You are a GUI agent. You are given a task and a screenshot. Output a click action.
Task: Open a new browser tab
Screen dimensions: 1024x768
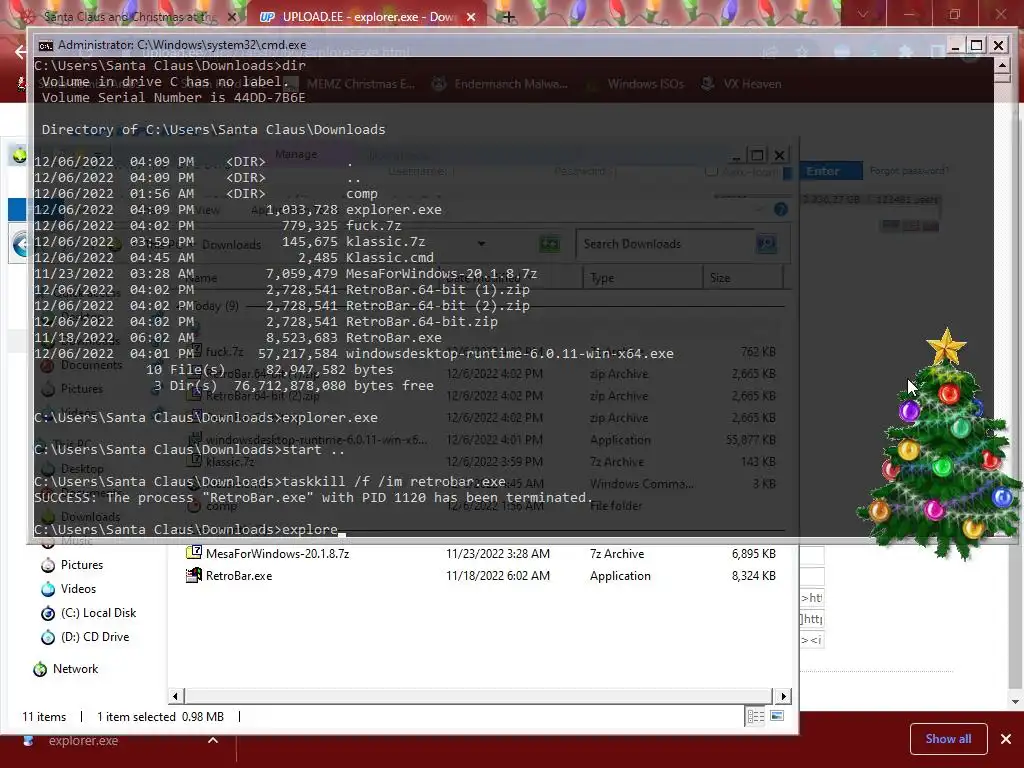pos(509,17)
